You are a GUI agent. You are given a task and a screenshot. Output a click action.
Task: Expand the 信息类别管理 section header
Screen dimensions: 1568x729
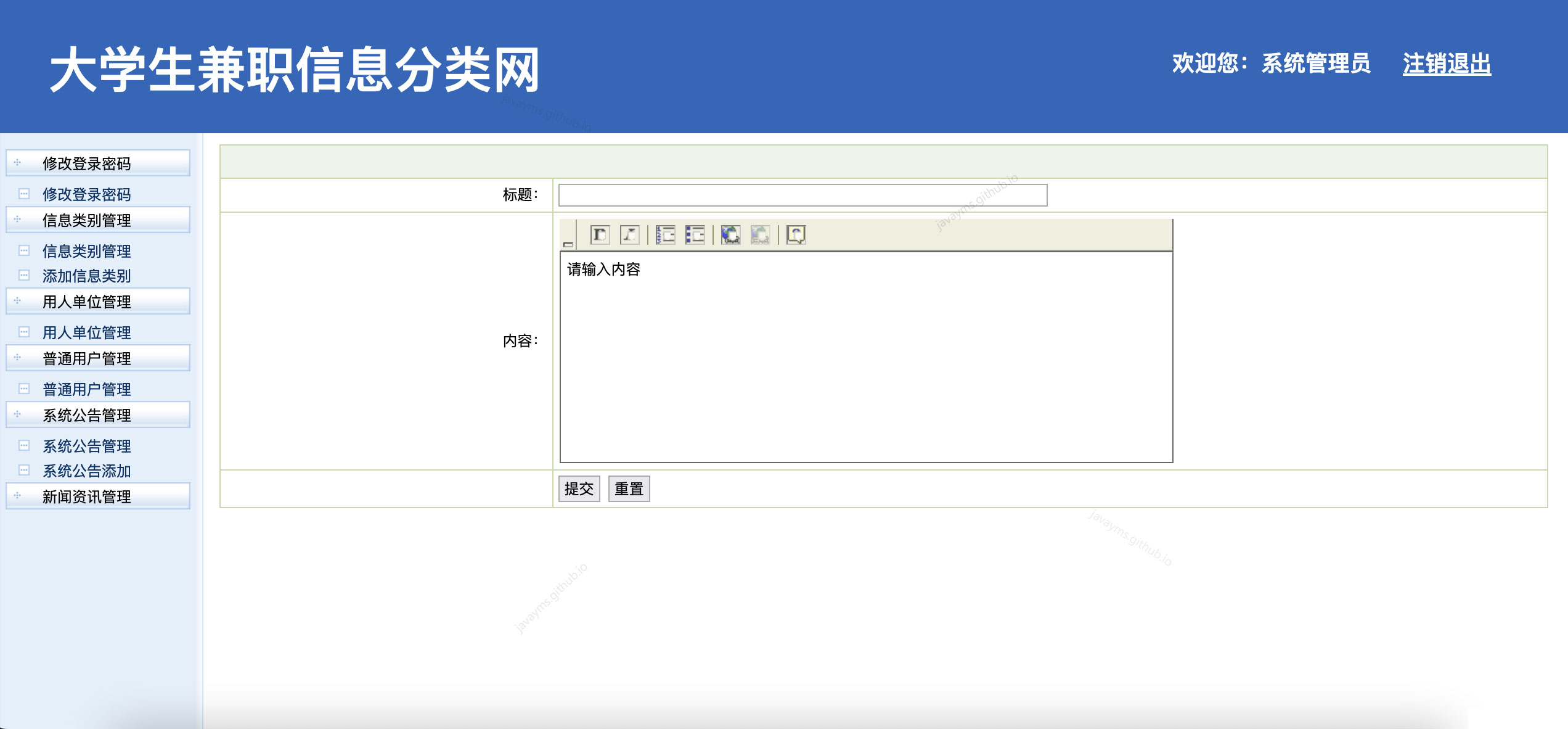pyautogui.click(x=86, y=220)
